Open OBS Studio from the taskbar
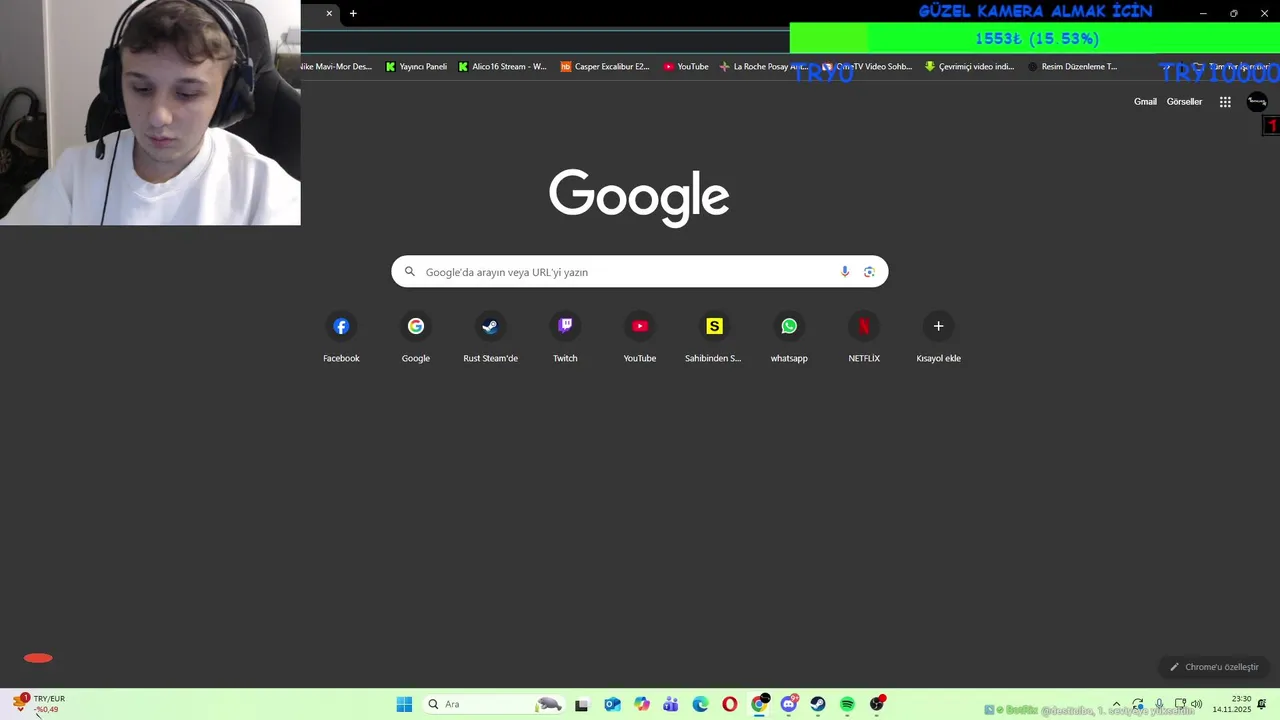Screen dimensions: 1280x720 877,704
